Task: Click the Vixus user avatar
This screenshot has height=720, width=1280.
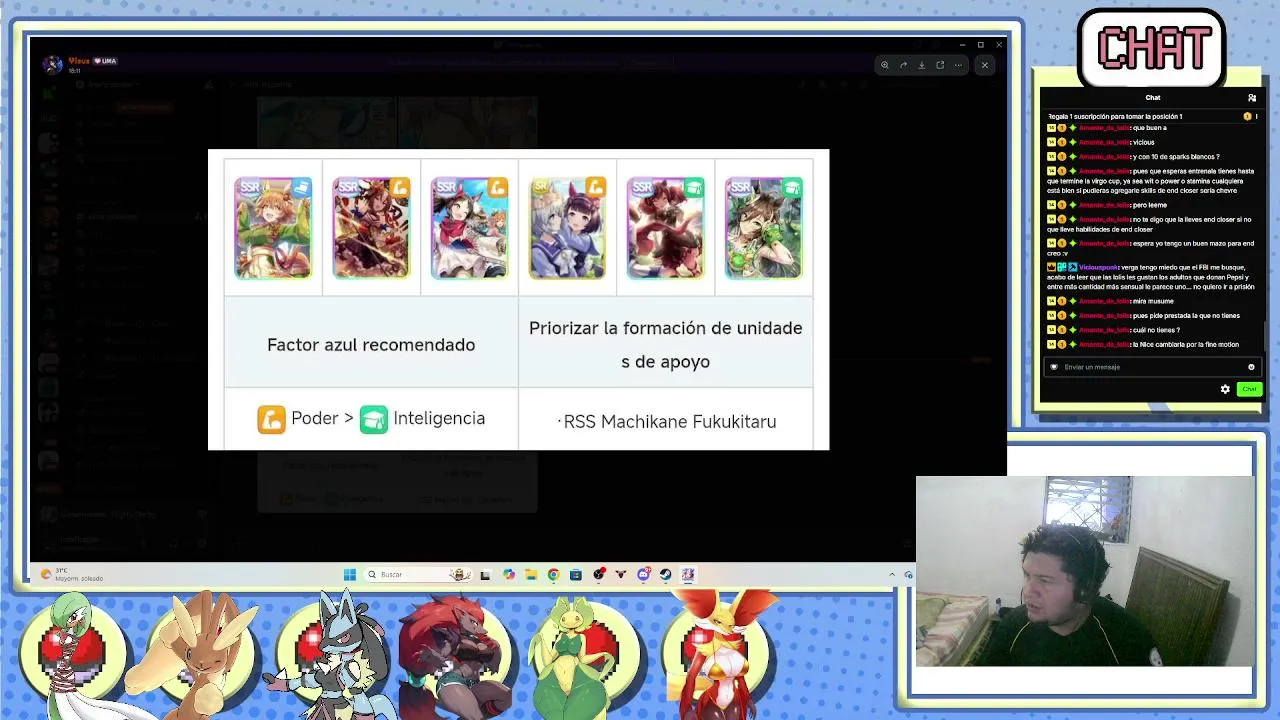Action: click(52, 65)
